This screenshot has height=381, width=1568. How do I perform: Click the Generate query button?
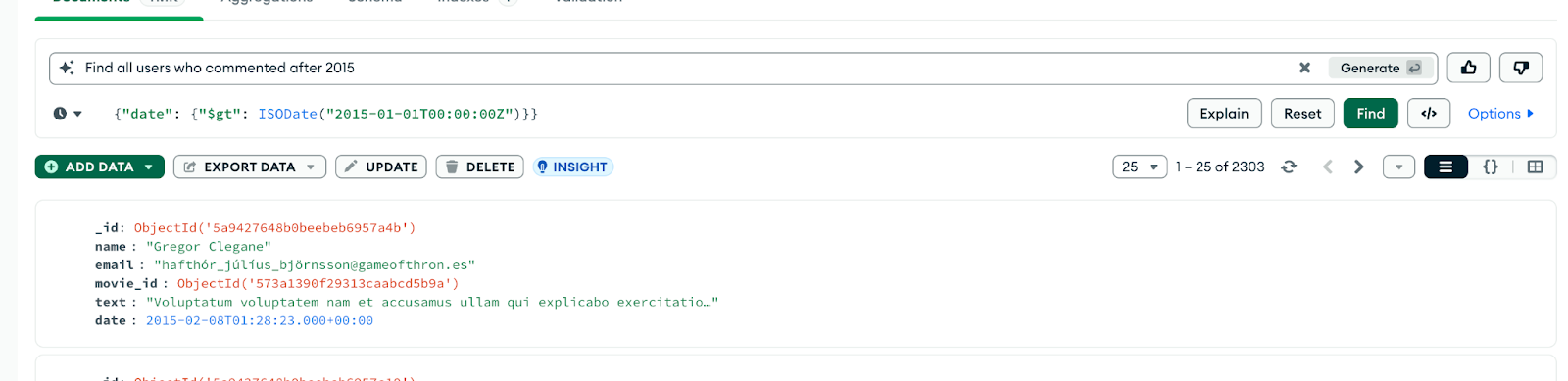click(1380, 68)
